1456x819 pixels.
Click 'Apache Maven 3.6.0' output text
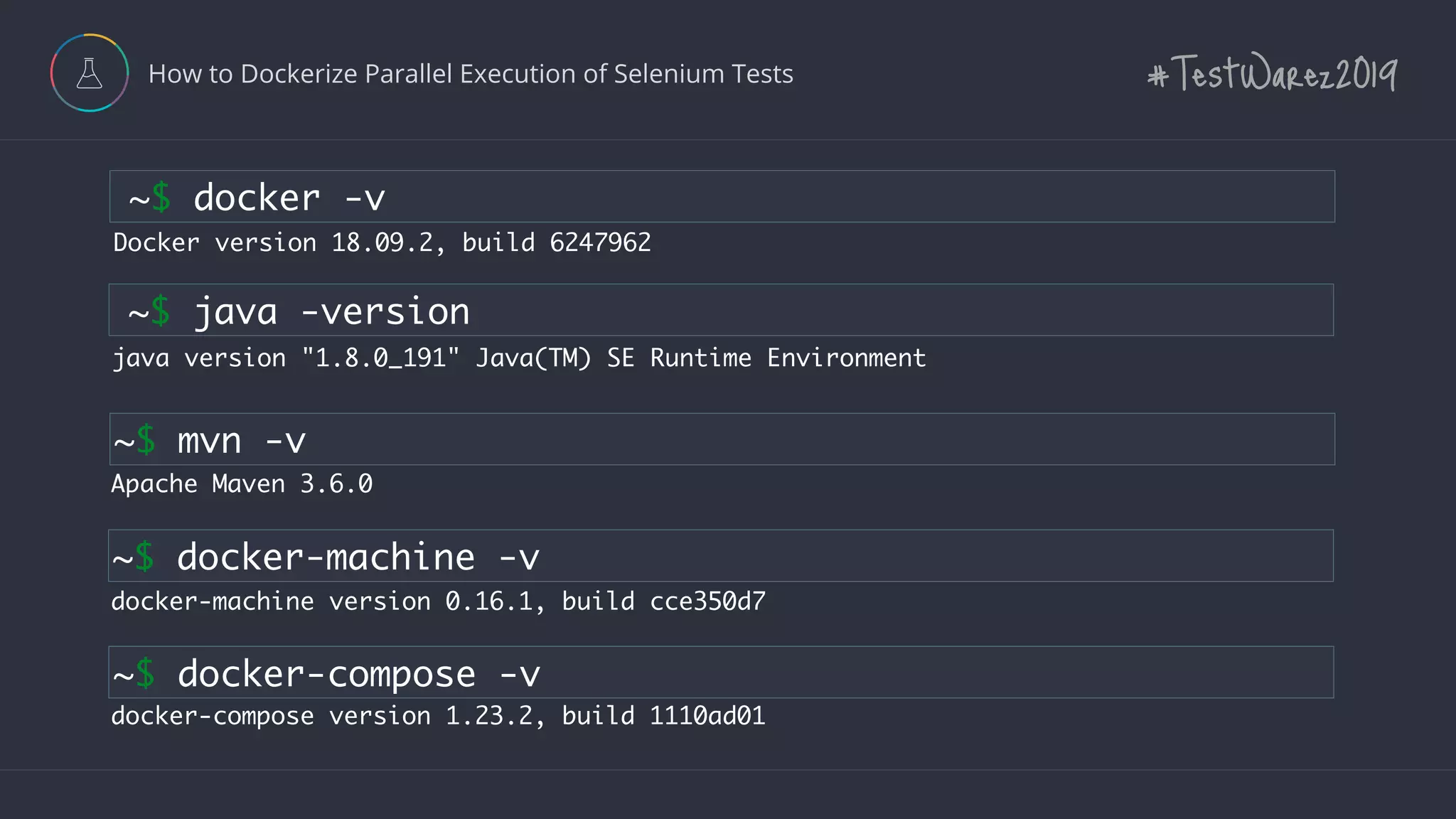(x=242, y=484)
